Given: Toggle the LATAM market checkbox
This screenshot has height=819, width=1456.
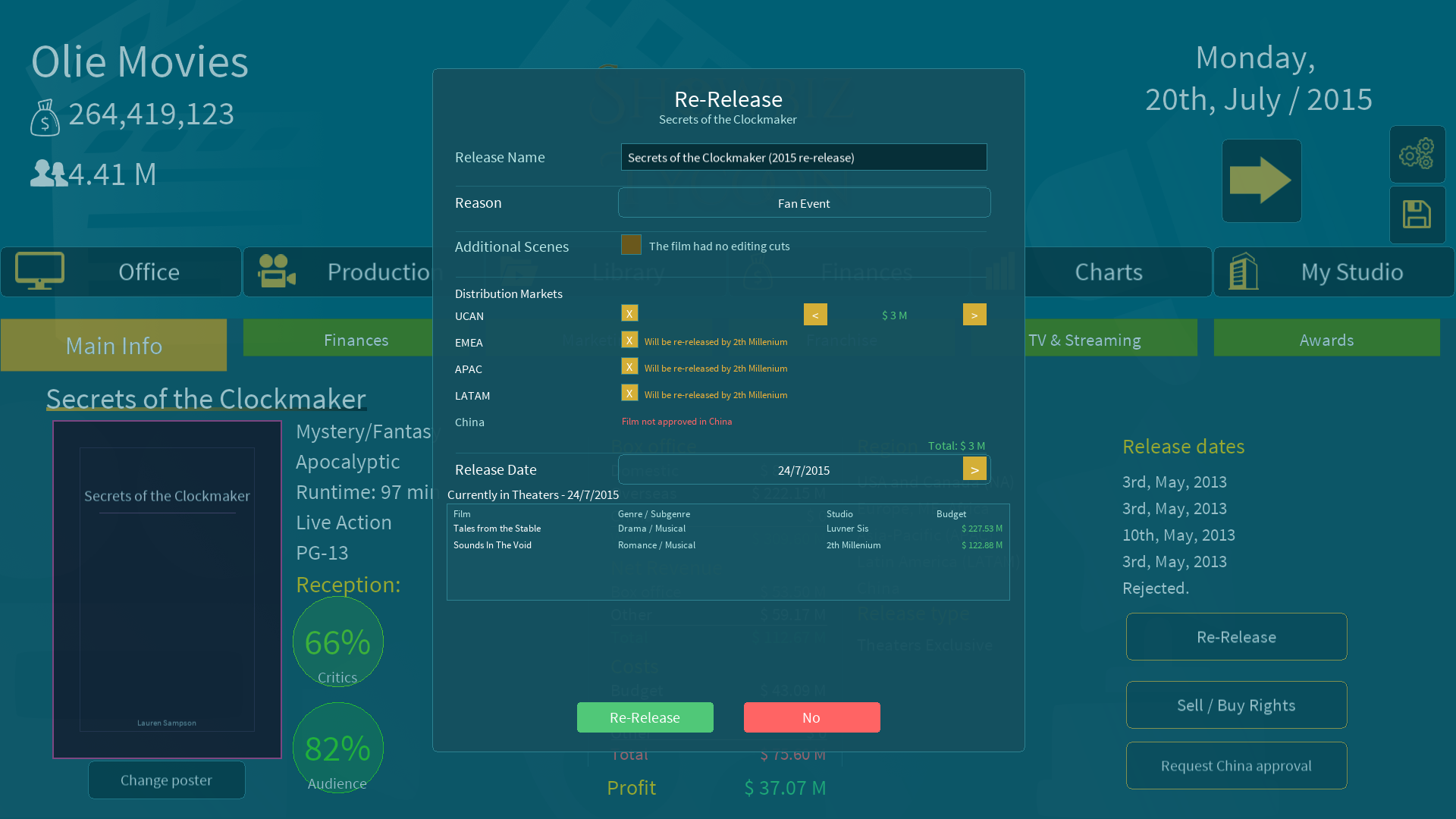Looking at the screenshot, I should pos(629,393).
